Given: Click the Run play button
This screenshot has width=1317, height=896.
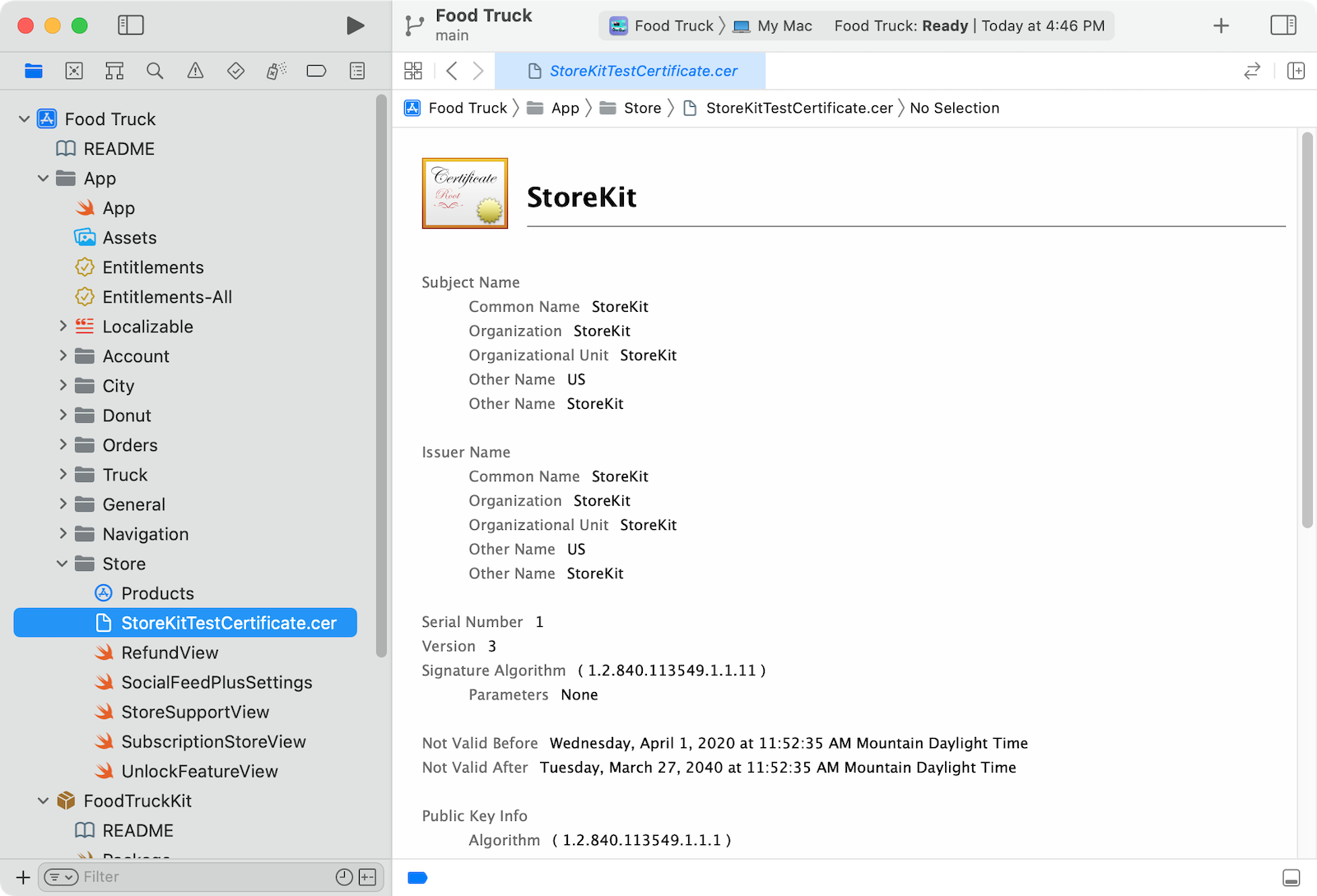Looking at the screenshot, I should (355, 26).
